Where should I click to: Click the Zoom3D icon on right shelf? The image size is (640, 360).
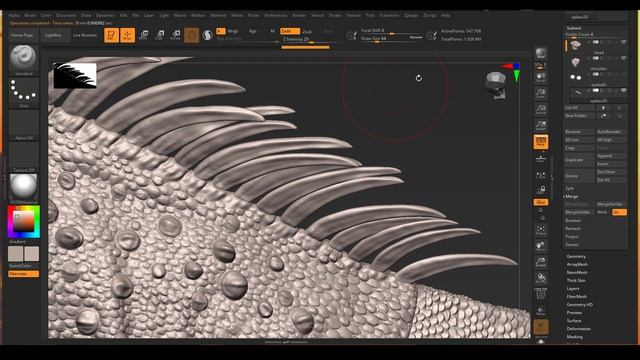[541, 262]
